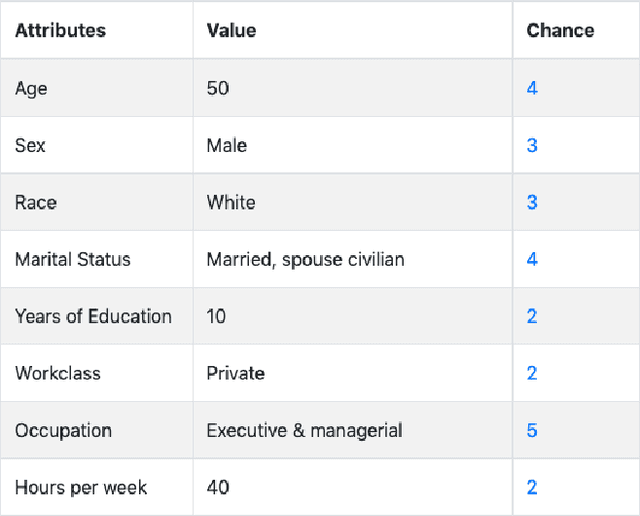This screenshot has height=516, width=640.
Task: Select the White value cell
Action: (x=231, y=202)
